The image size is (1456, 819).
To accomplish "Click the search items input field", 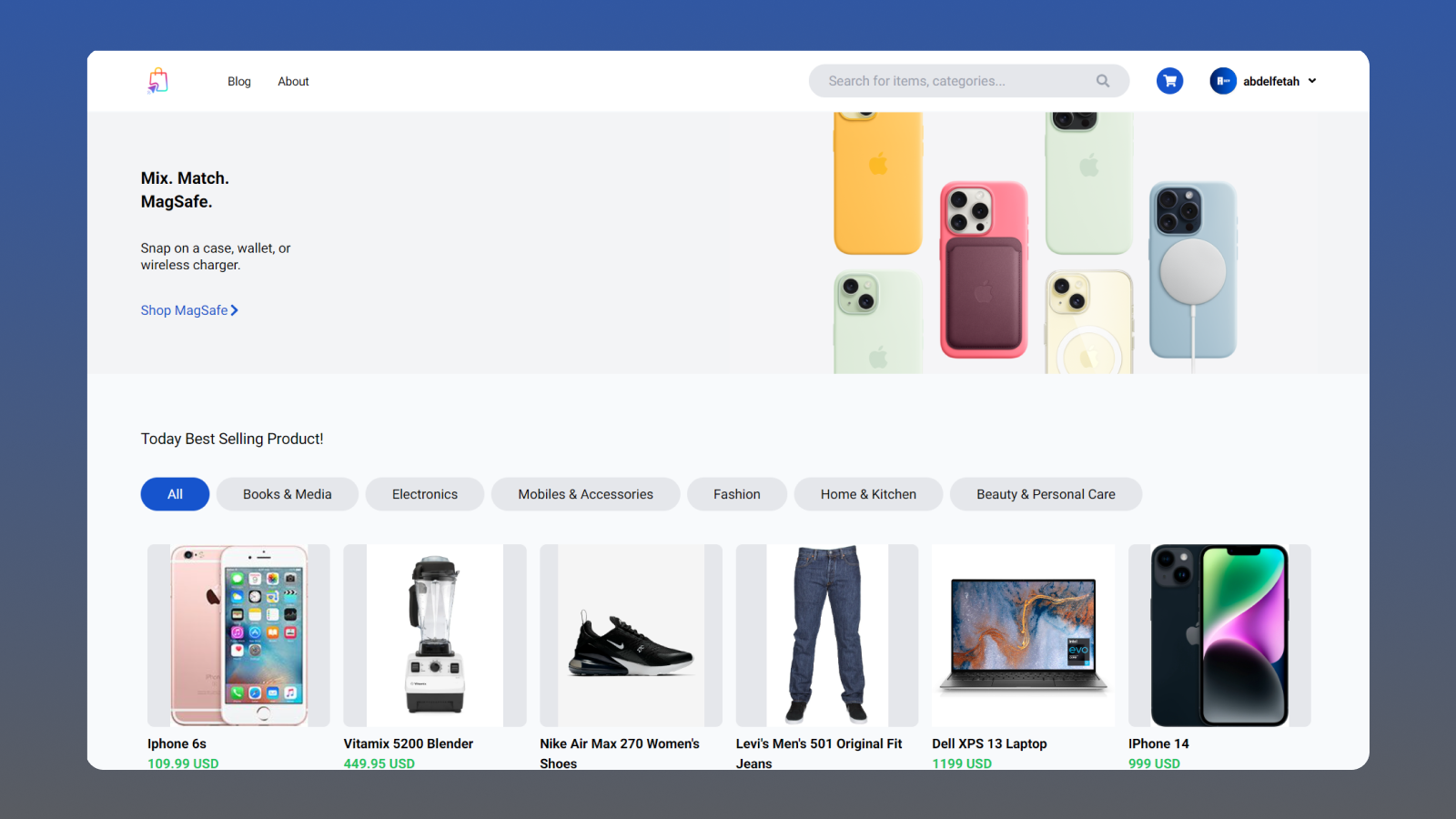I will (x=969, y=81).
